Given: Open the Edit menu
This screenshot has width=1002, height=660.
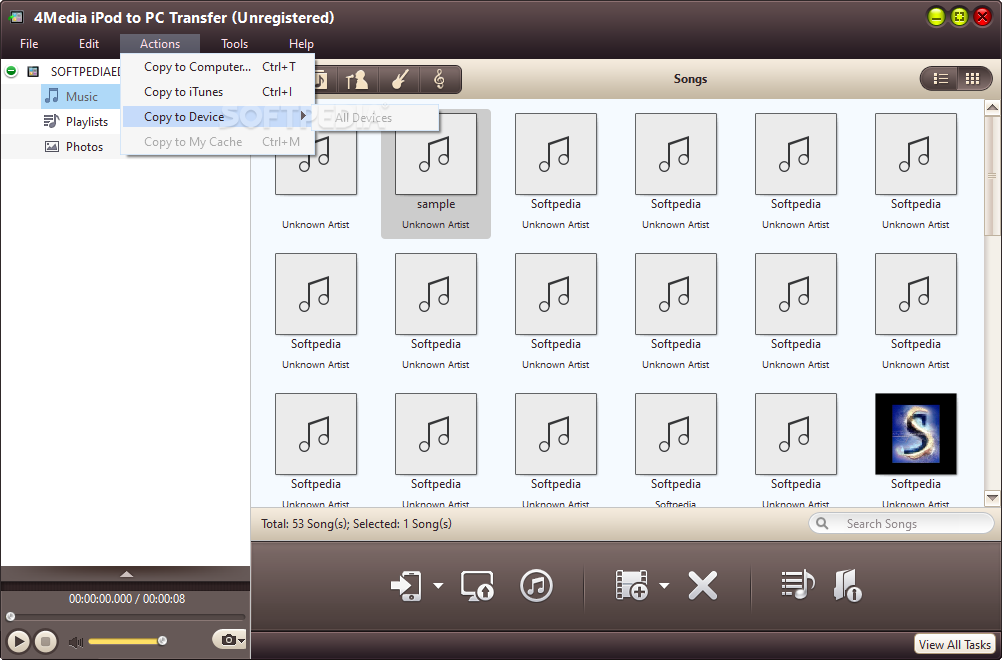Looking at the screenshot, I should click(89, 43).
